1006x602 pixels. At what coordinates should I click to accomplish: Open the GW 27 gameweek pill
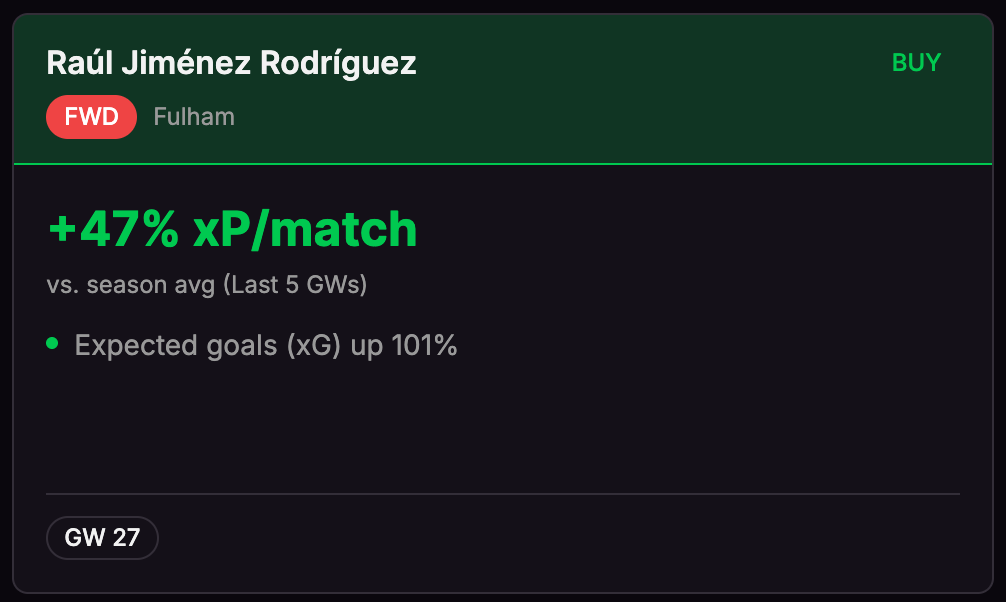pos(102,538)
